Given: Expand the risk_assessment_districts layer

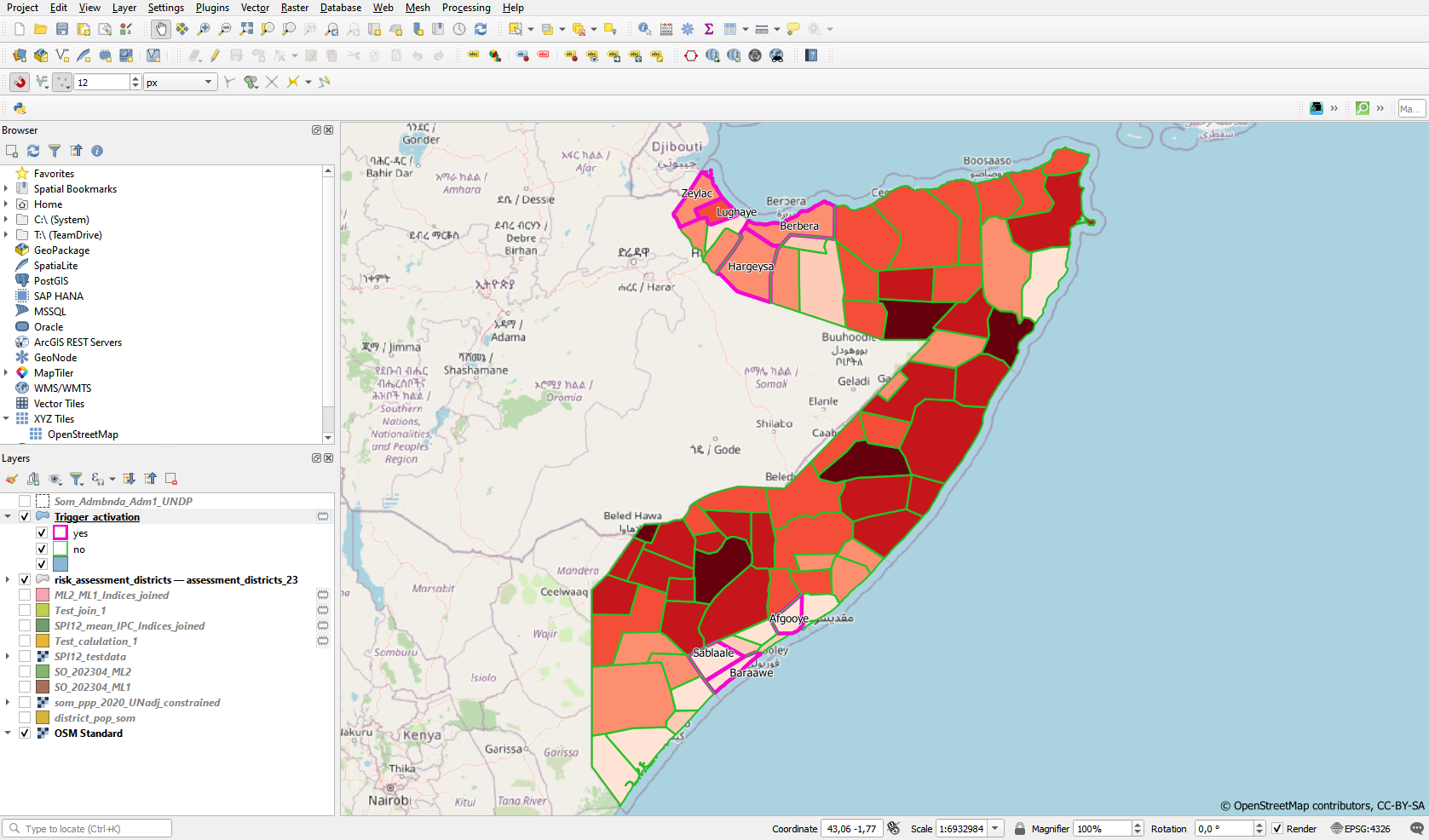Looking at the screenshot, I should coord(8,579).
